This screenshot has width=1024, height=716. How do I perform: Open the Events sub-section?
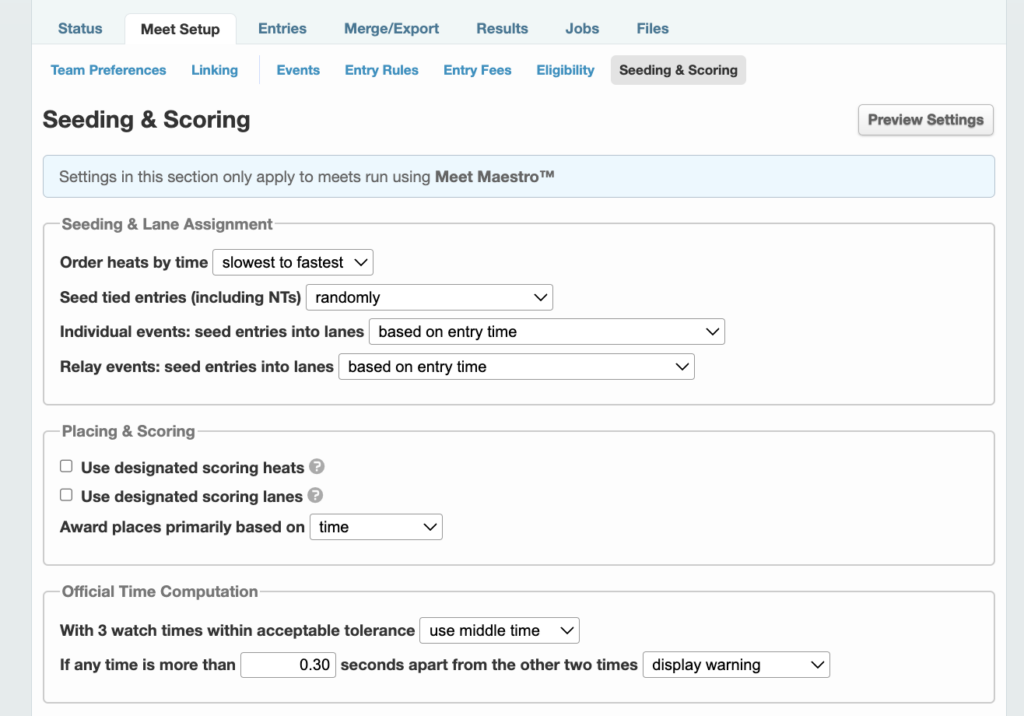(x=298, y=70)
